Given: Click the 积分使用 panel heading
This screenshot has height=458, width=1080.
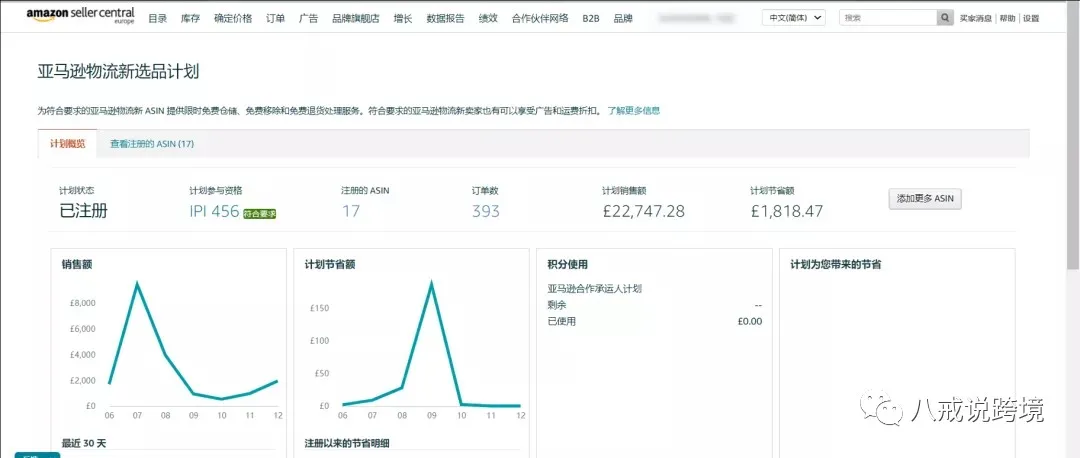Looking at the screenshot, I should click(x=568, y=264).
